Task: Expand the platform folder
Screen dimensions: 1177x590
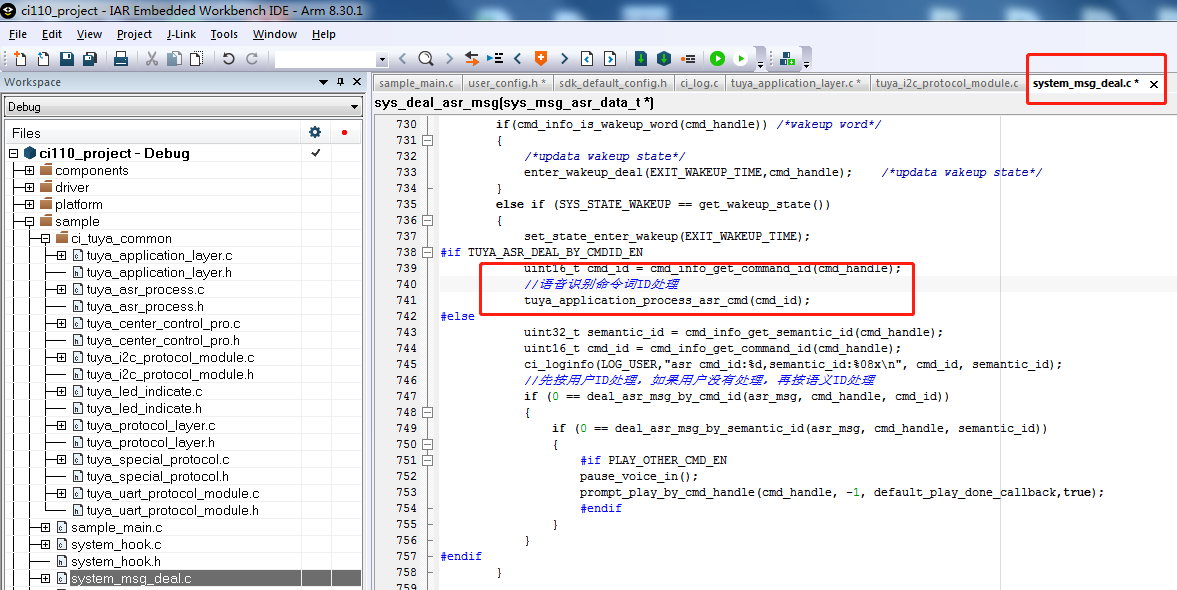Action: 29,204
